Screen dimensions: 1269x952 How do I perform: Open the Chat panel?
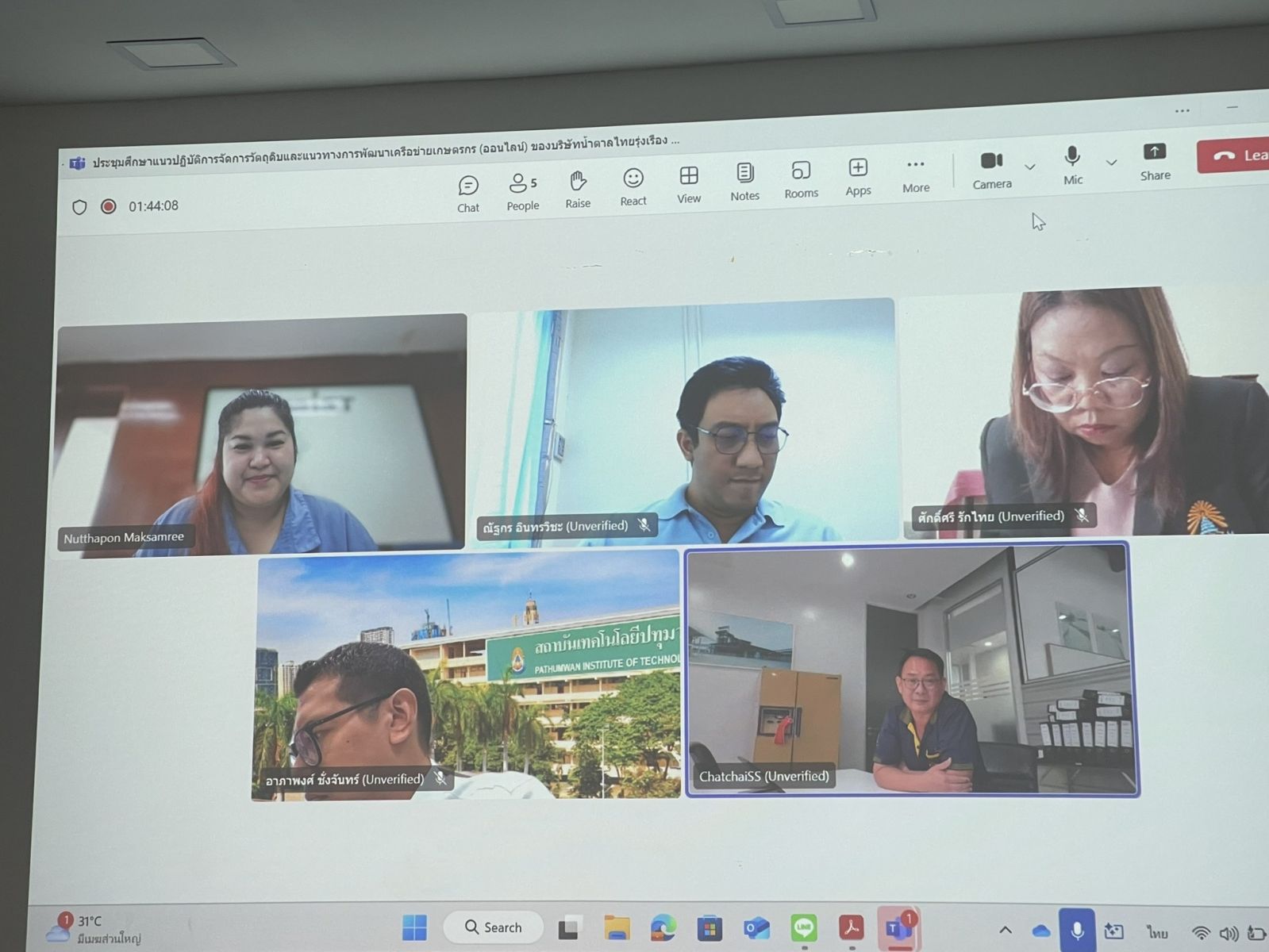(468, 194)
